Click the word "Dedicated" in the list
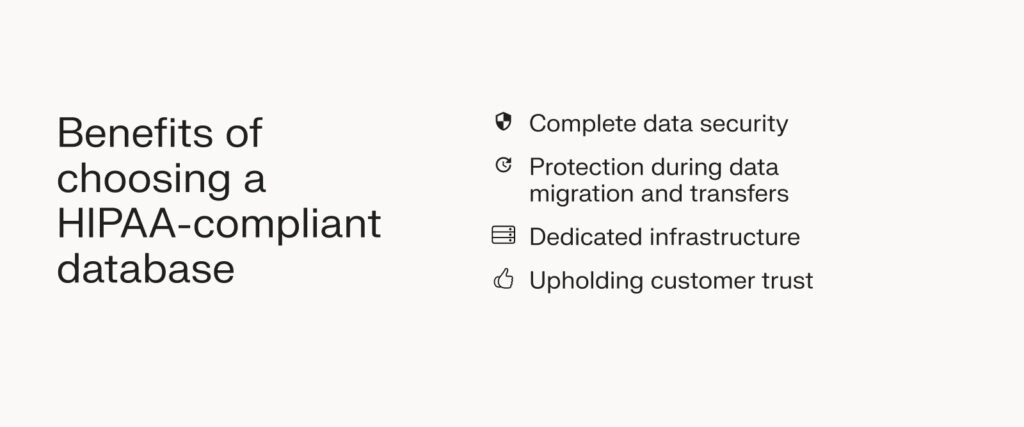Image resolution: width=1024 pixels, height=427 pixels. (583, 237)
